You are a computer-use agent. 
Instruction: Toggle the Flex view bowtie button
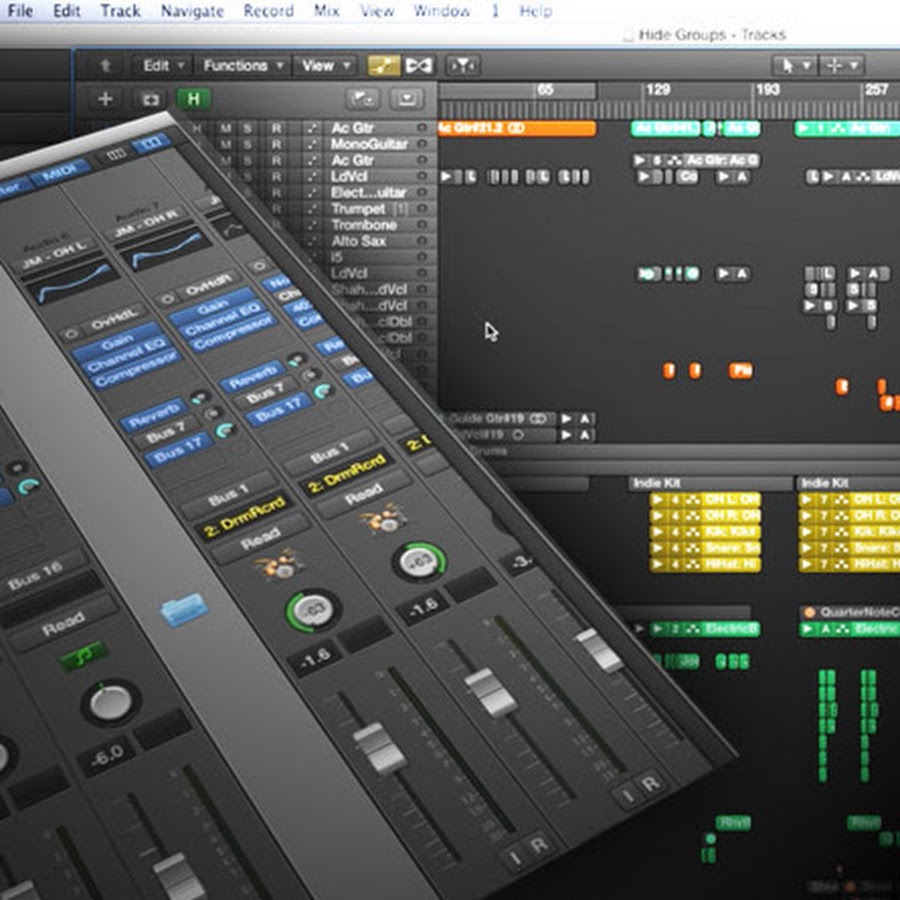[418, 66]
